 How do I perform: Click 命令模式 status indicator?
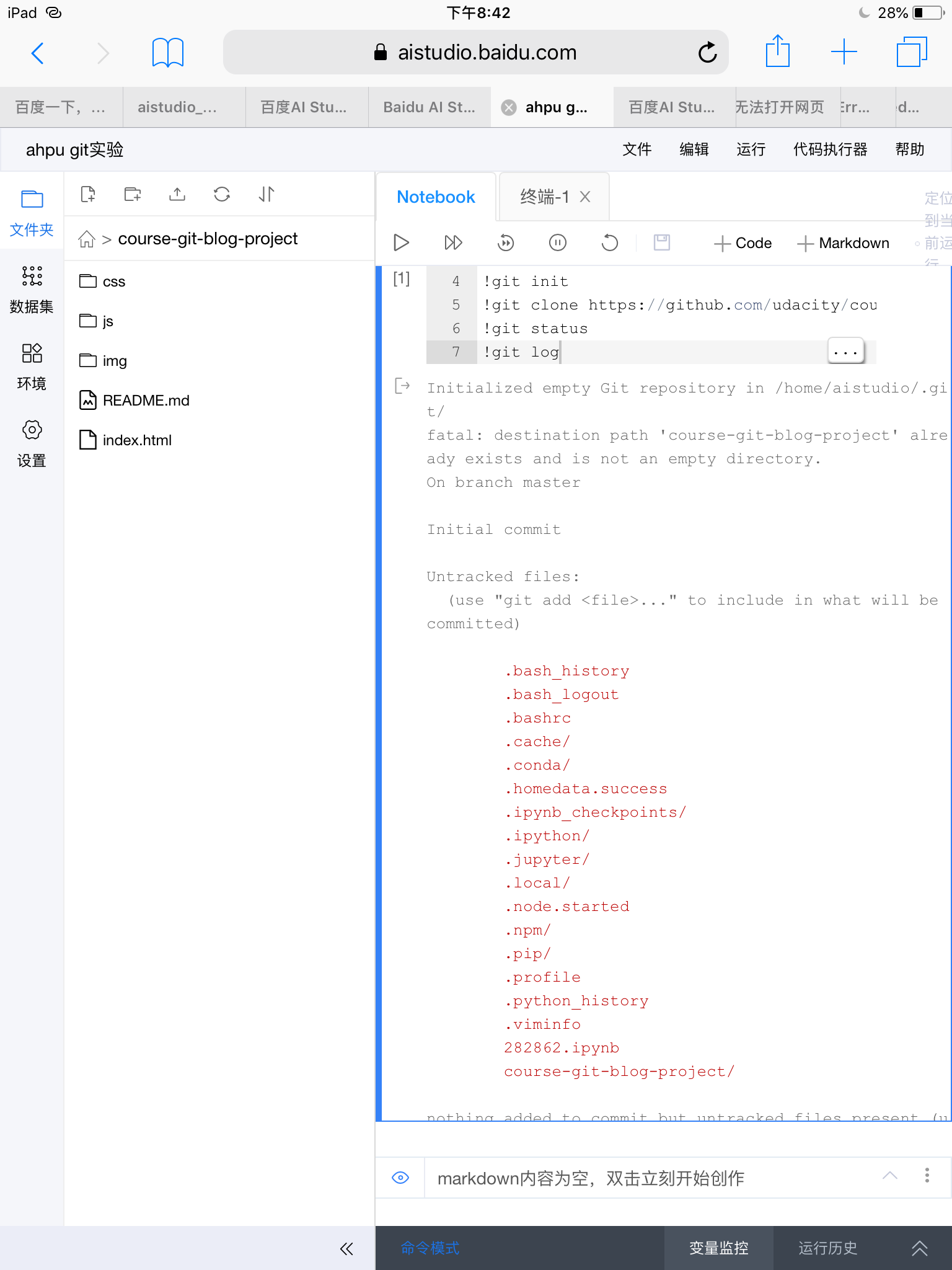430,1248
